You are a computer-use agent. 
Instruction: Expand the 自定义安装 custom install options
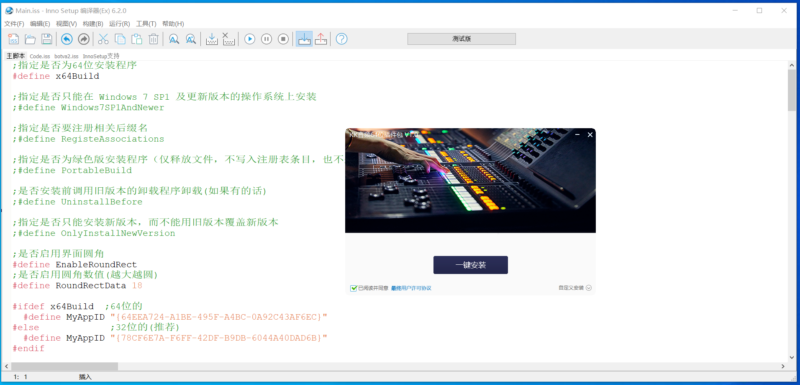[575, 288]
